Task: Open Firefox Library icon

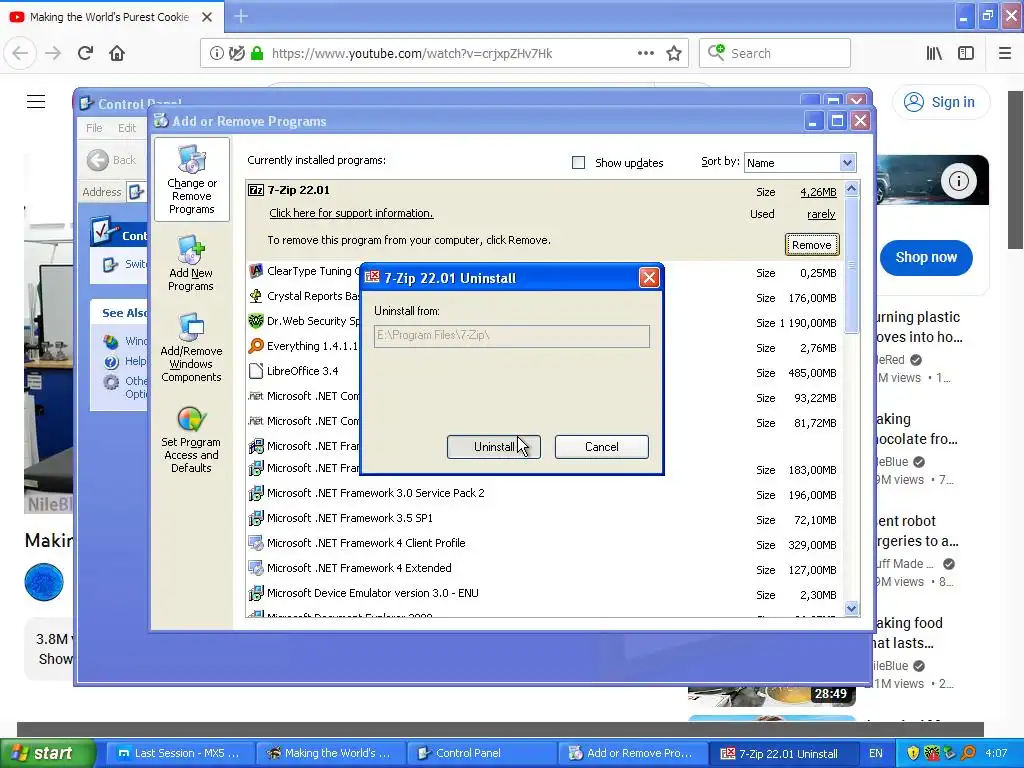Action: point(934,54)
